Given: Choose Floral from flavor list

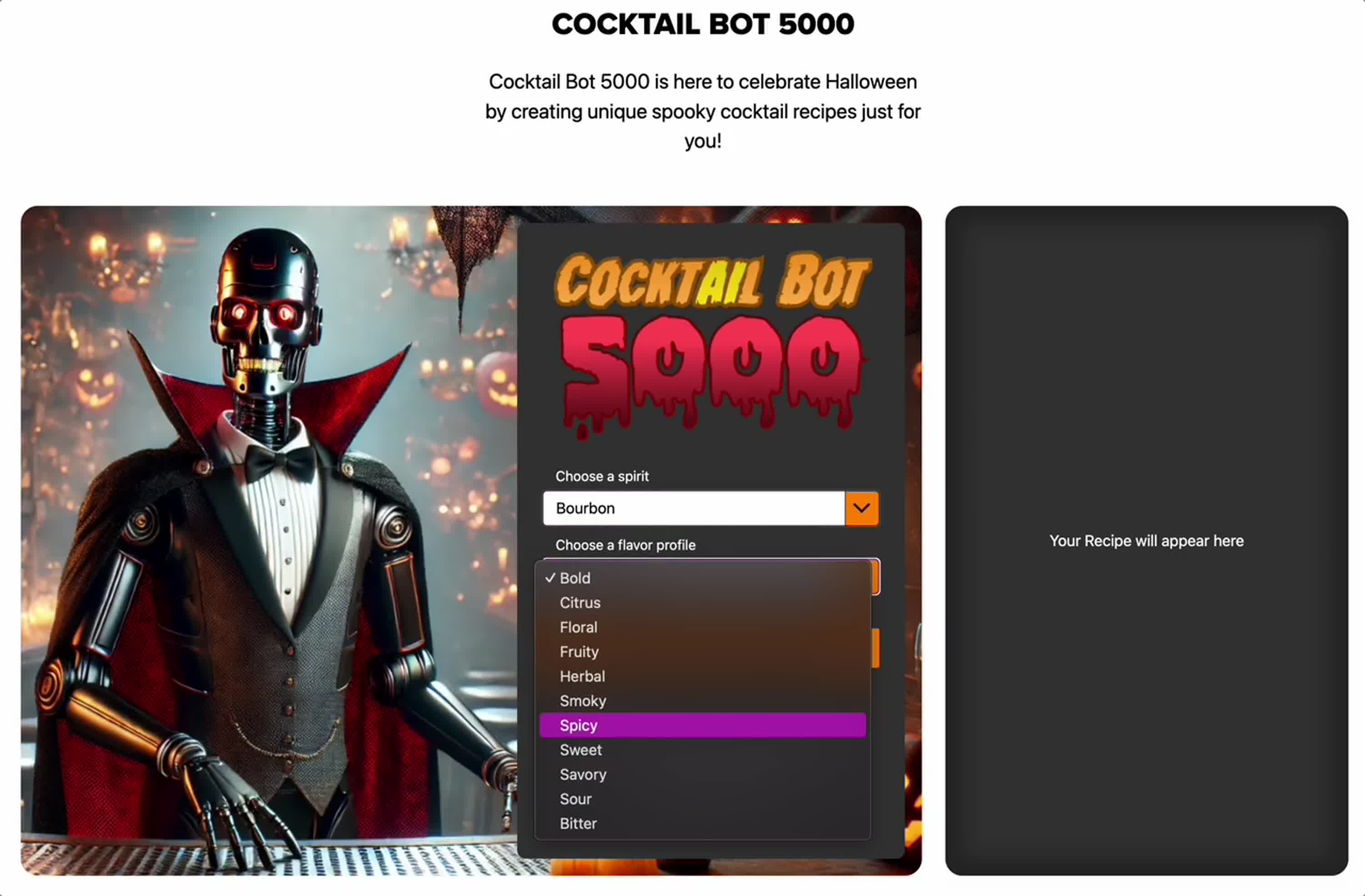Looking at the screenshot, I should pos(578,627).
